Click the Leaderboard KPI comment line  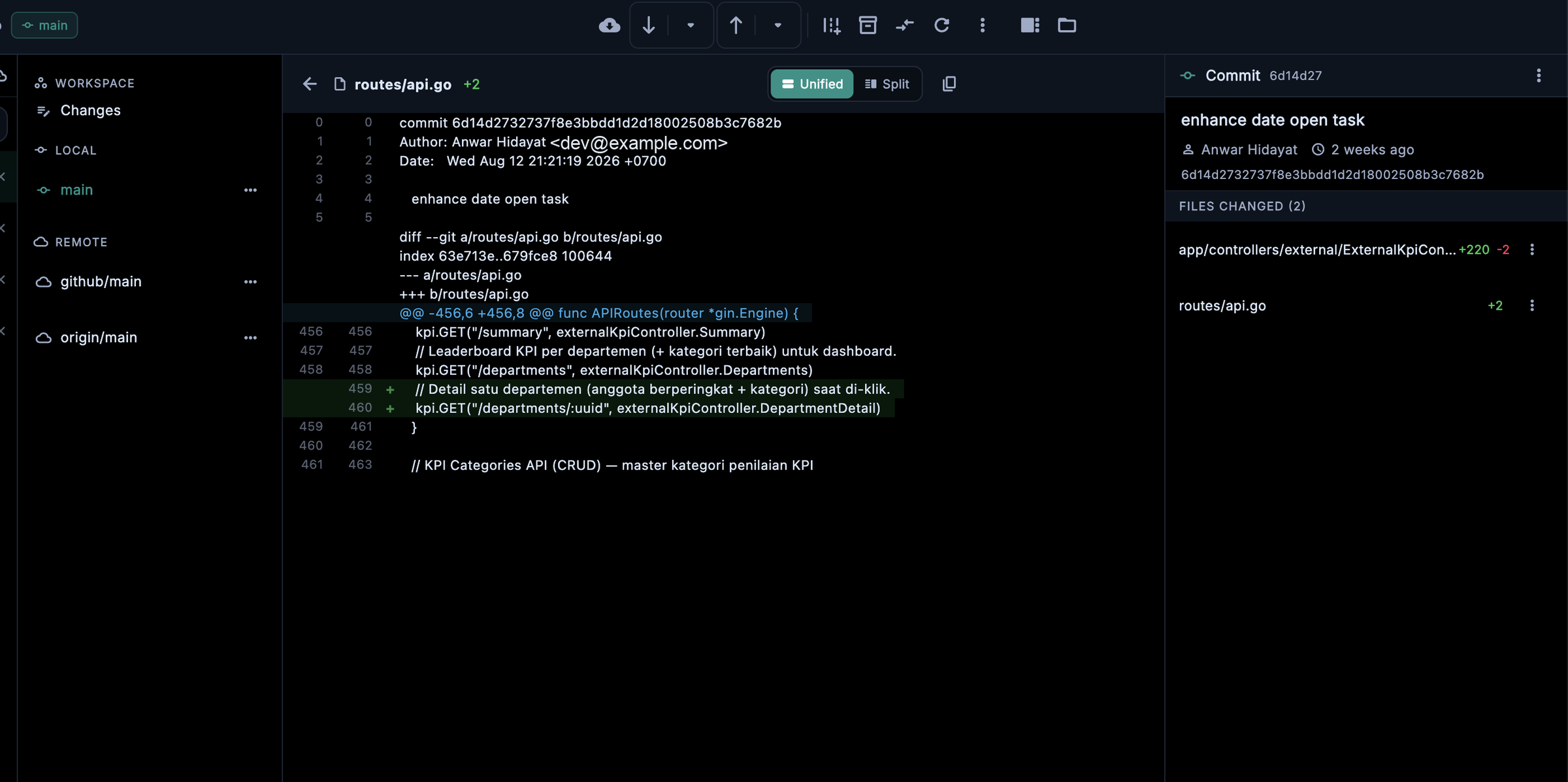point(656,351)
